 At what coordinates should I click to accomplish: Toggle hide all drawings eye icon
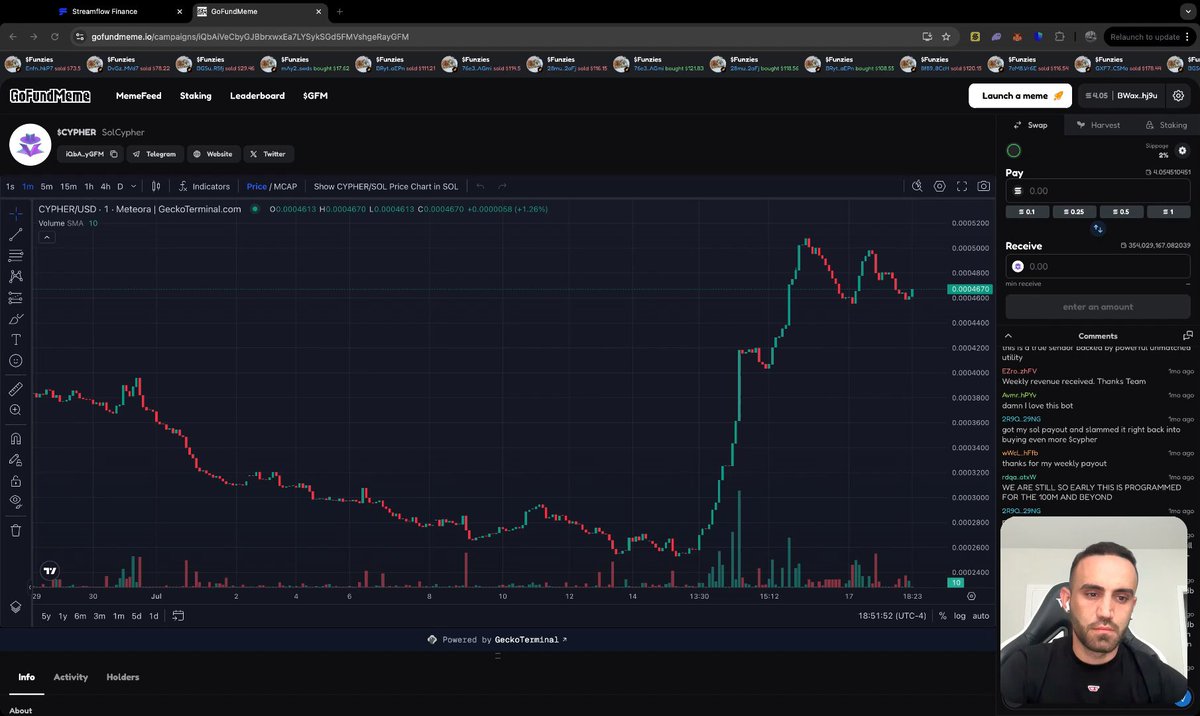tap(16, 502)
